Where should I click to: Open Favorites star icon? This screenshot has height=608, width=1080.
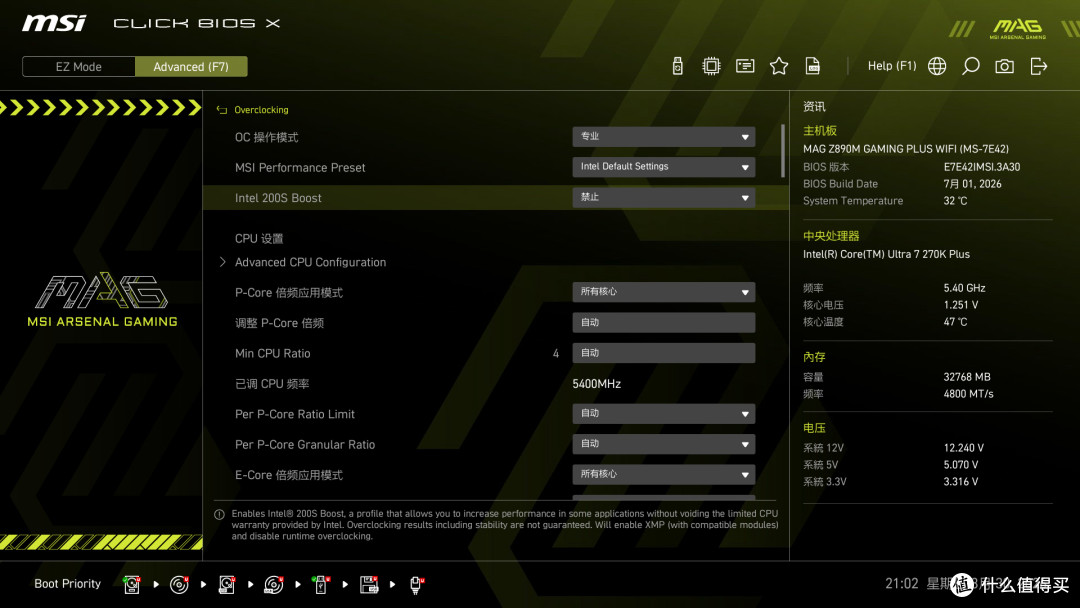(779, 66)
